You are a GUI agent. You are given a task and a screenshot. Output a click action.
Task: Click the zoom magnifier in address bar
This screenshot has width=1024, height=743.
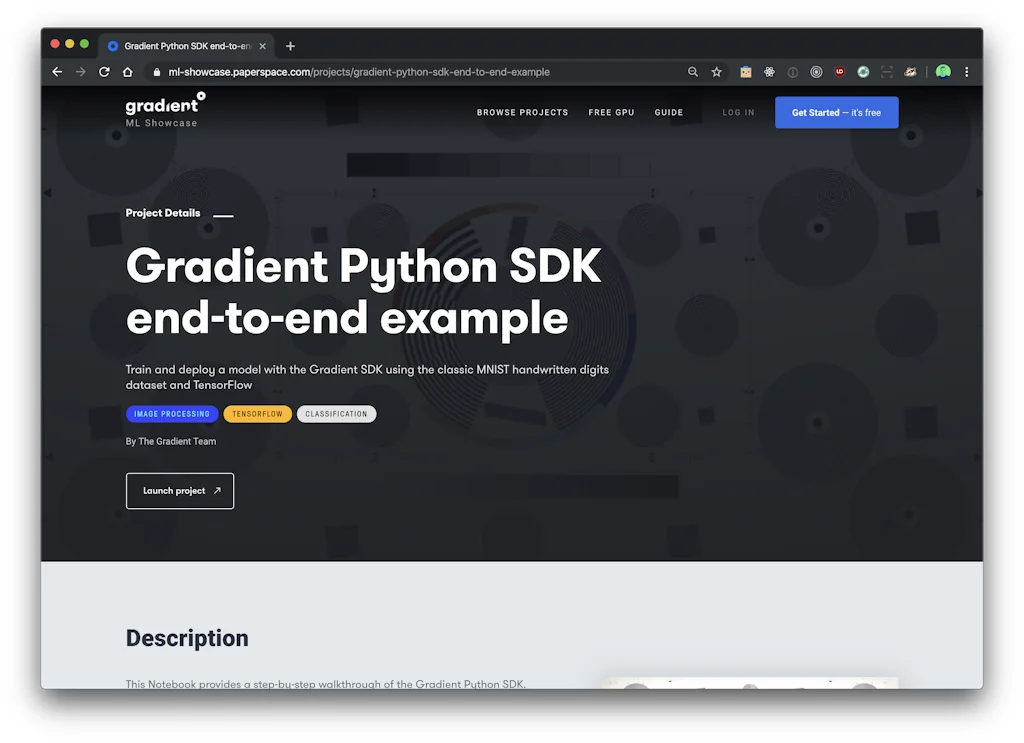coord(693,72)
